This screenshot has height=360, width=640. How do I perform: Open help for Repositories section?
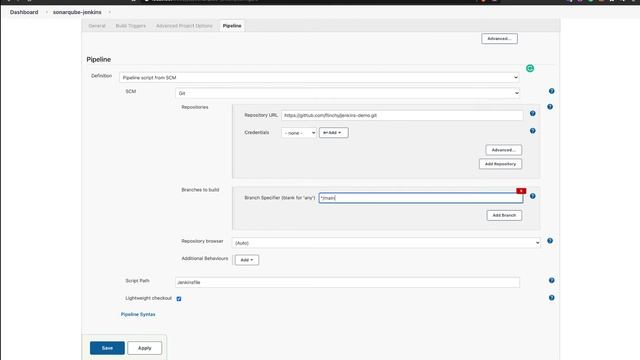pos(550,107)
